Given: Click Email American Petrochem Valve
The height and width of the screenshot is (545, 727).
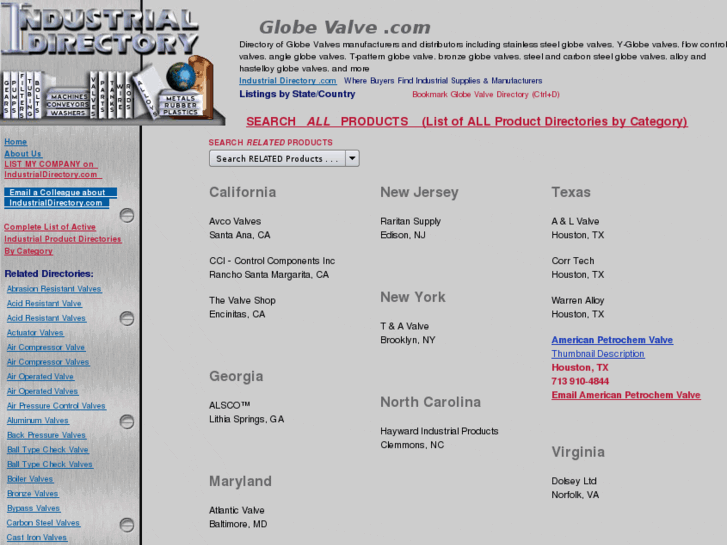Looking at the screenshot, I should pos(626,395).
